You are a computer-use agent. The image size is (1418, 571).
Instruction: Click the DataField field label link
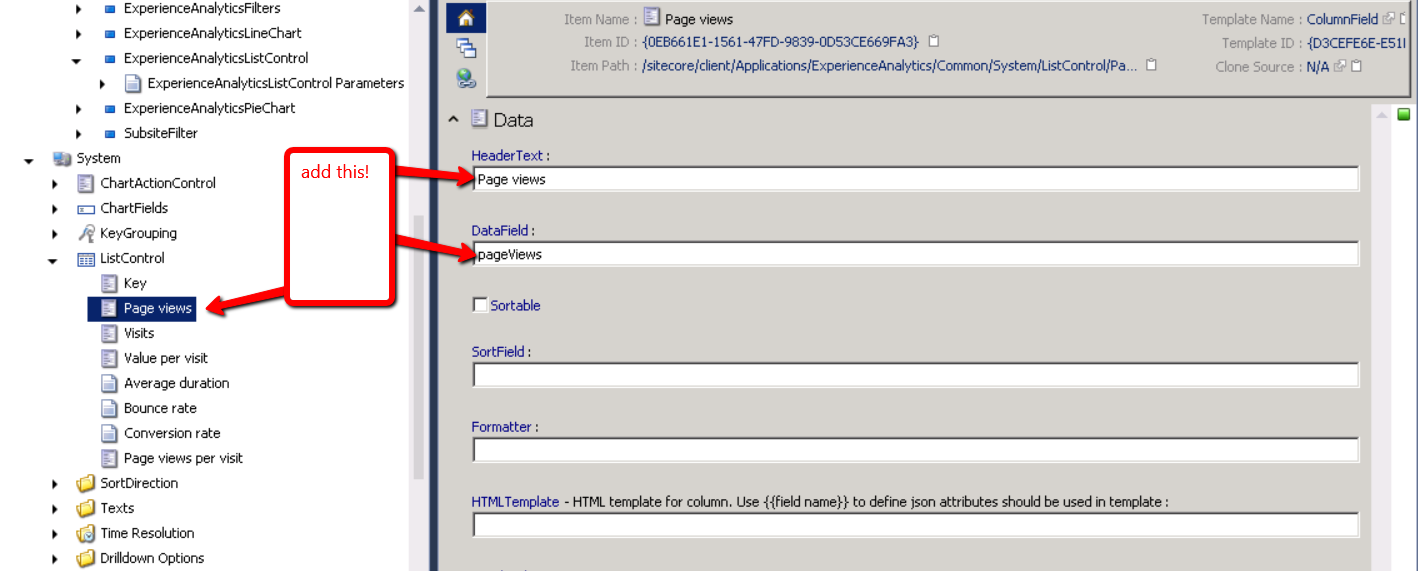tap(502, 230)
